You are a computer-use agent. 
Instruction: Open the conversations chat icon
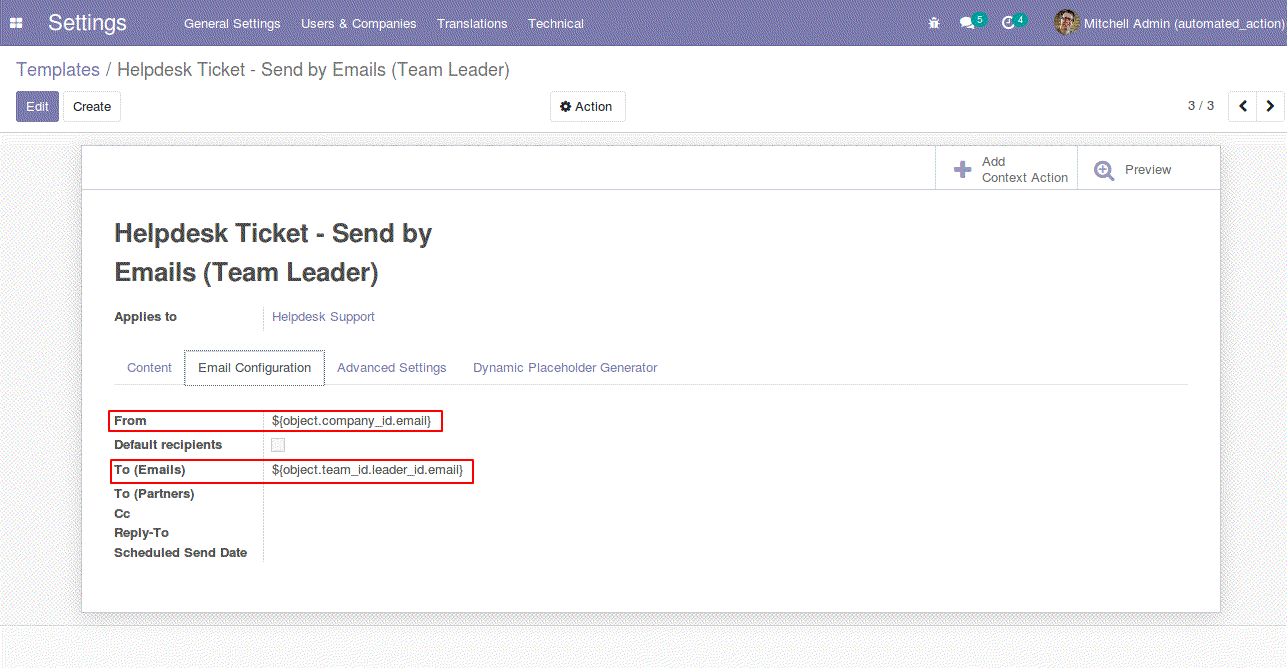967,23
